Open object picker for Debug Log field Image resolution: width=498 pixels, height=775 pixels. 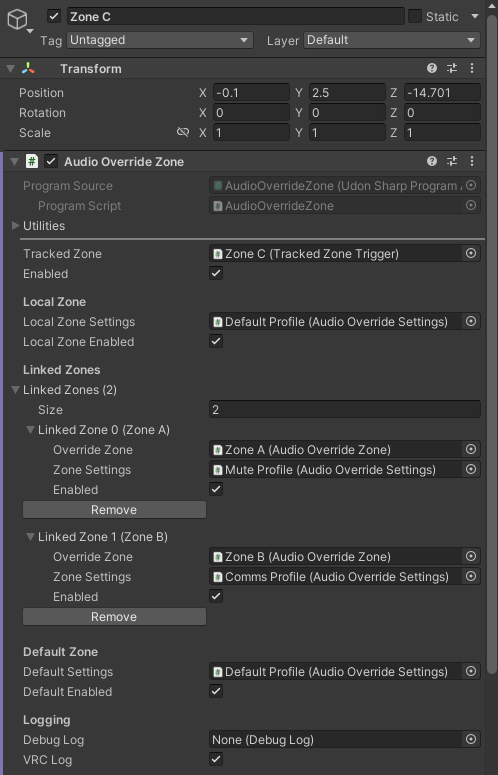point(471,739)
